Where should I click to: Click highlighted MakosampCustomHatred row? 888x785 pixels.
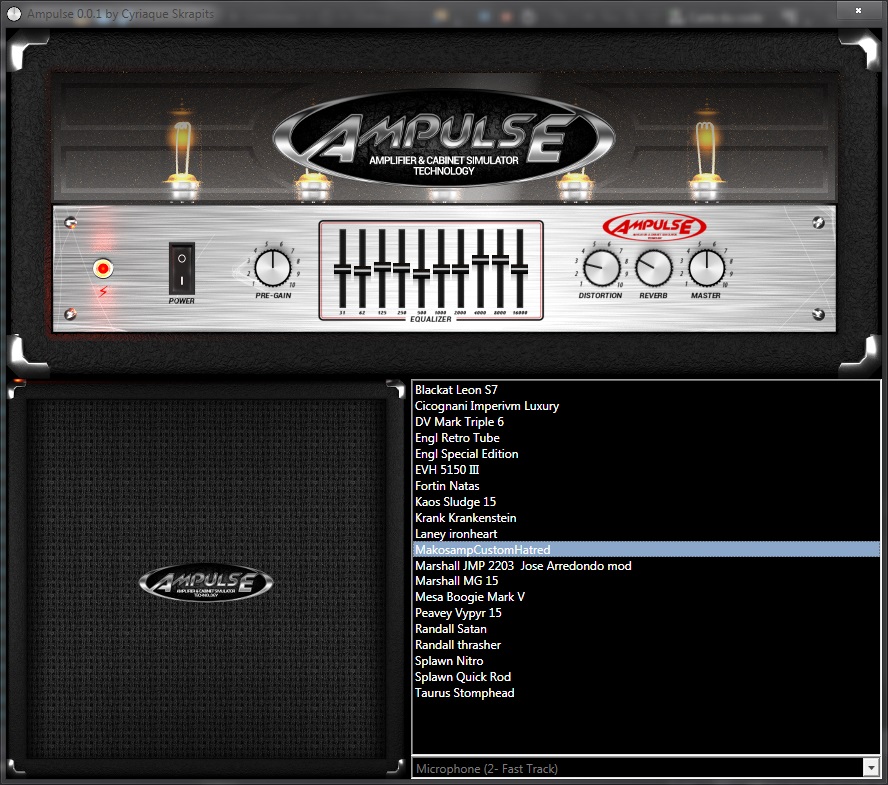click(646, 549)
